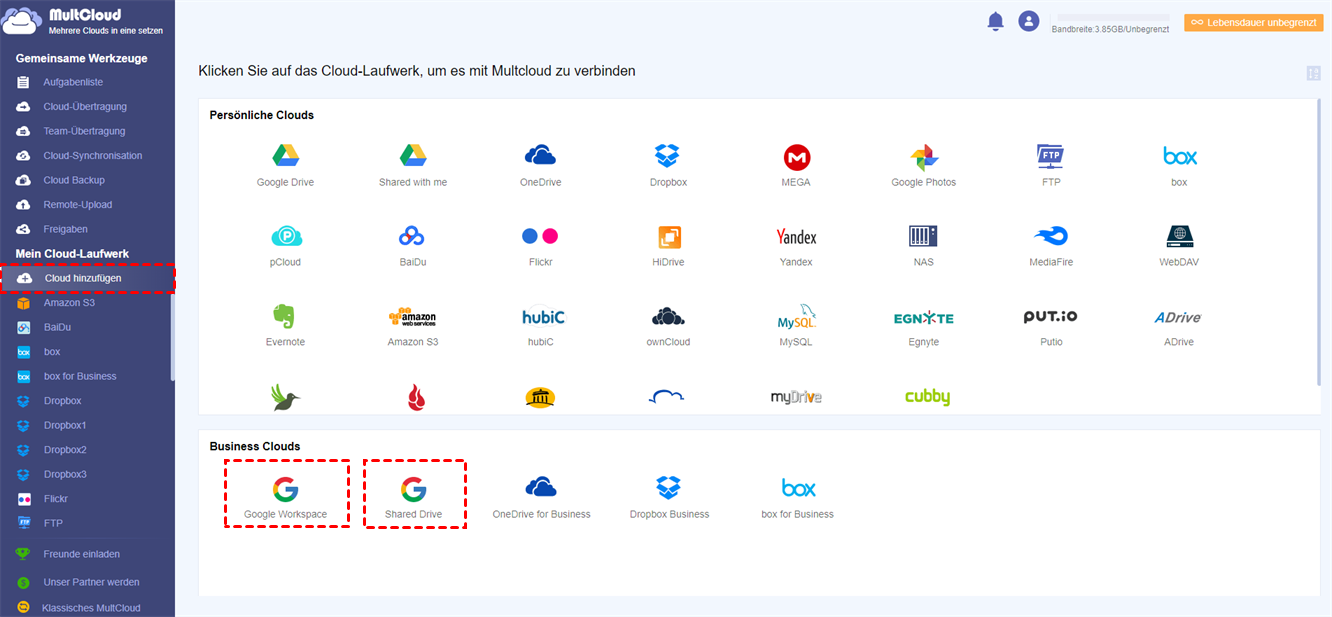Click the Persönliche Clouds panel scrollbar
Viewport: 1332px width, 617px height.
point(1321,244)
